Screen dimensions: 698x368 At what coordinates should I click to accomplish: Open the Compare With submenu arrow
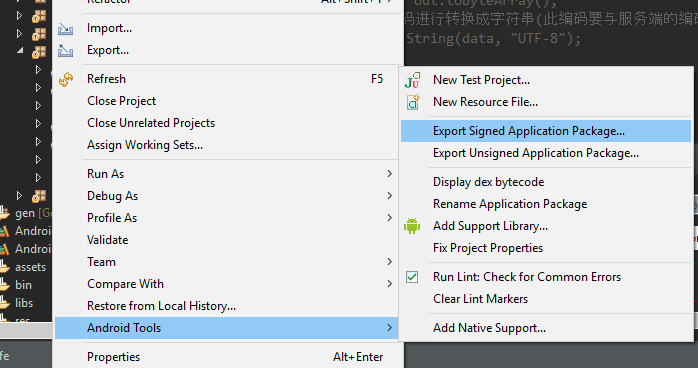[x=390, y=283]
